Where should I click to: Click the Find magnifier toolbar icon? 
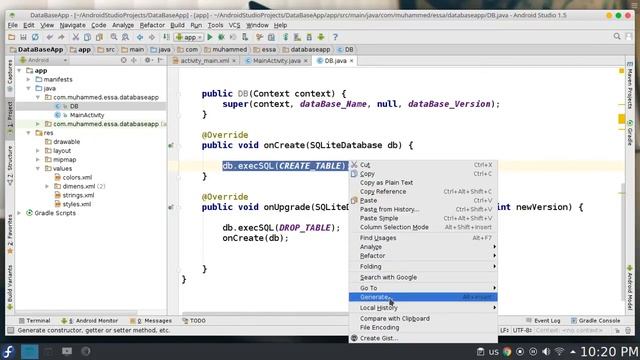point(113,37)
